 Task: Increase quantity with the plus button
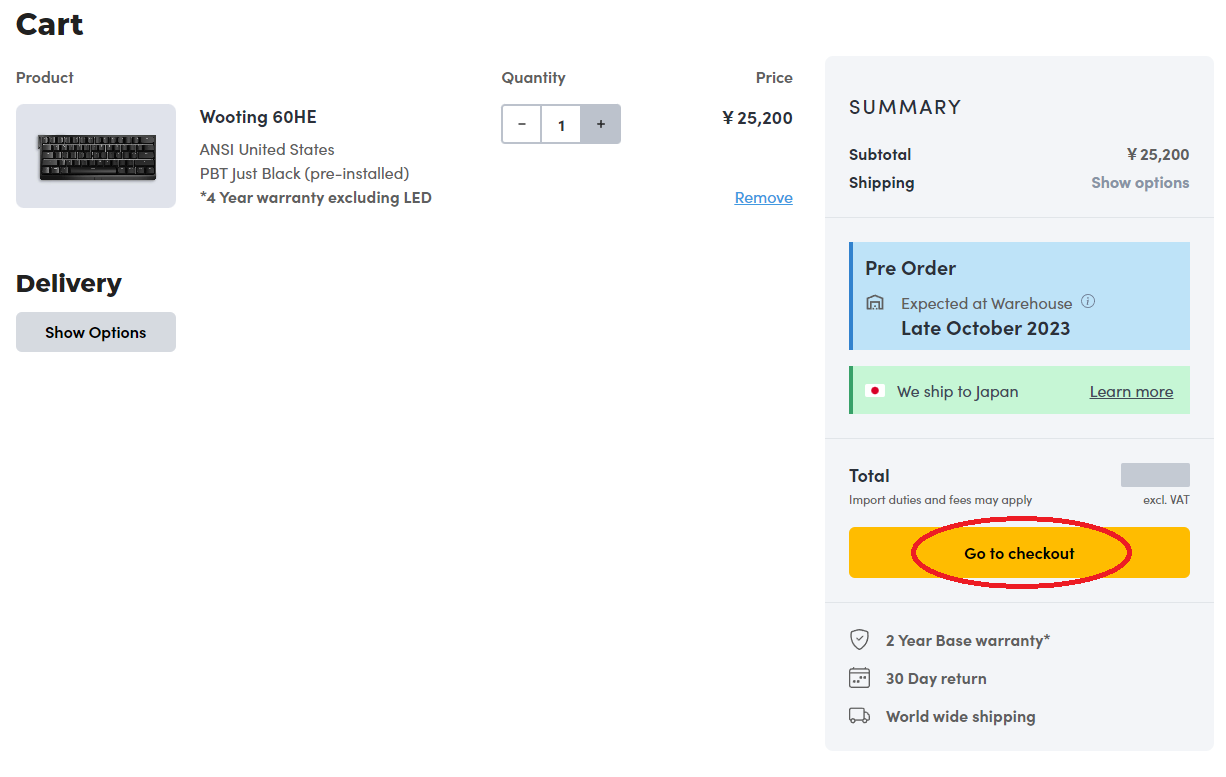tap(600, 124)
